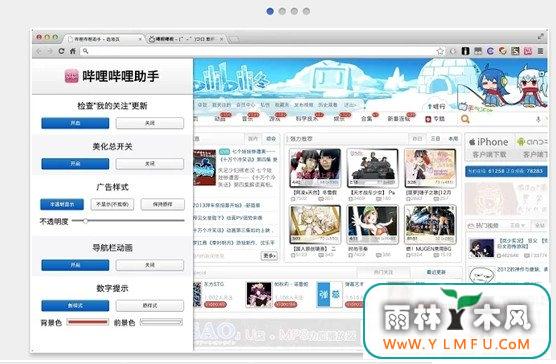
Task: Select the second carousel dot
Action: [x=282, y=11]
